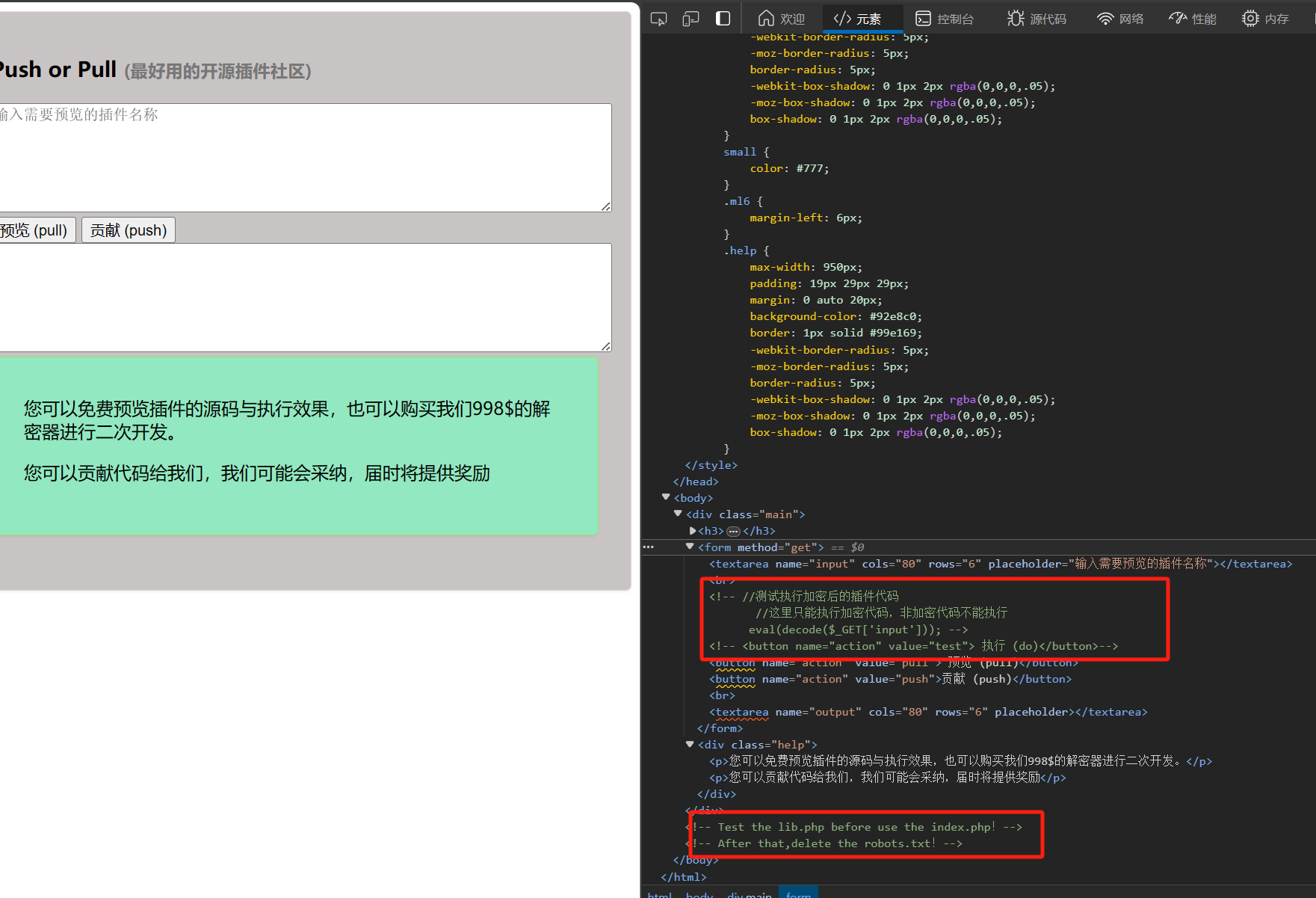Click the ellipsis badge inside the h3 node
The image size is (1316, 898).
point(733,531)
